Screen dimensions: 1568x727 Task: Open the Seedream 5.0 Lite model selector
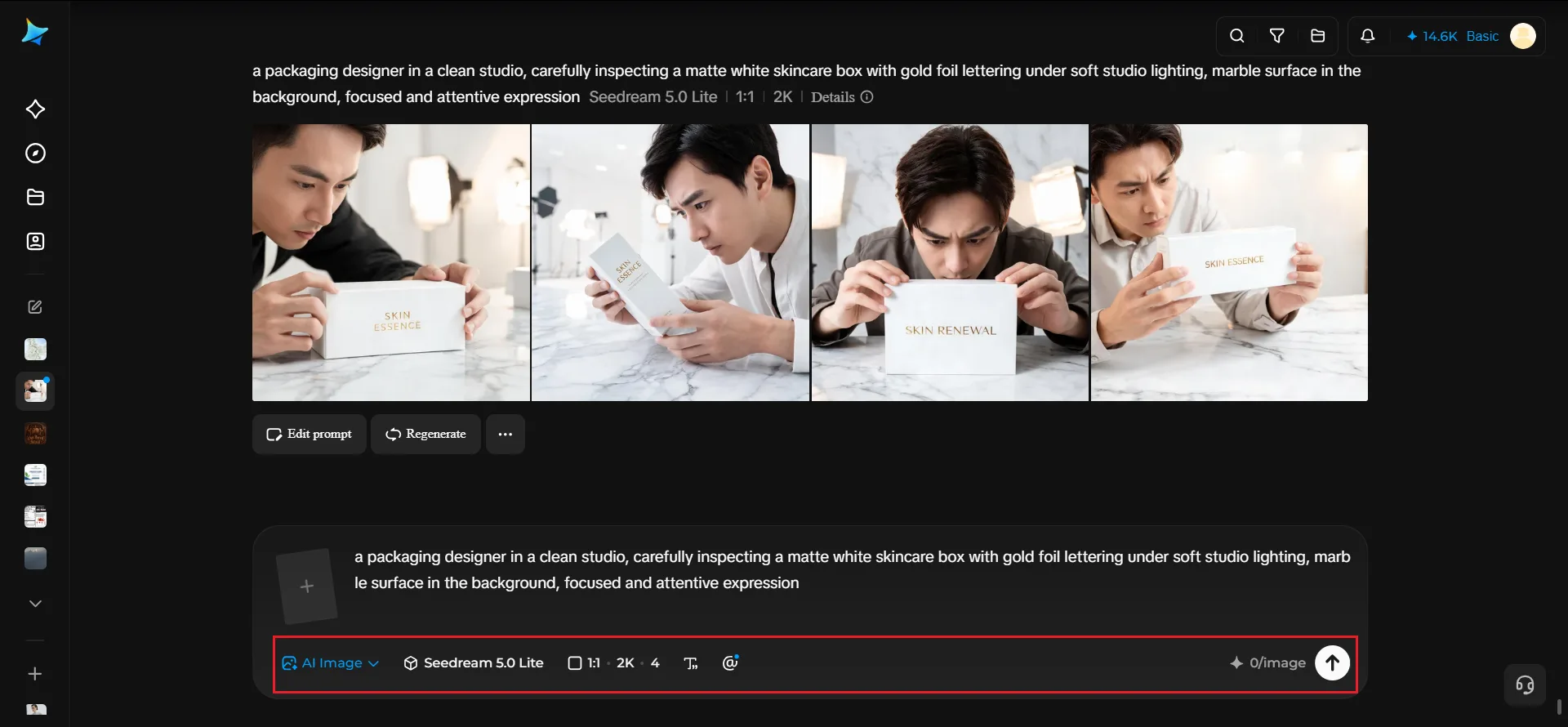point(474,663)
